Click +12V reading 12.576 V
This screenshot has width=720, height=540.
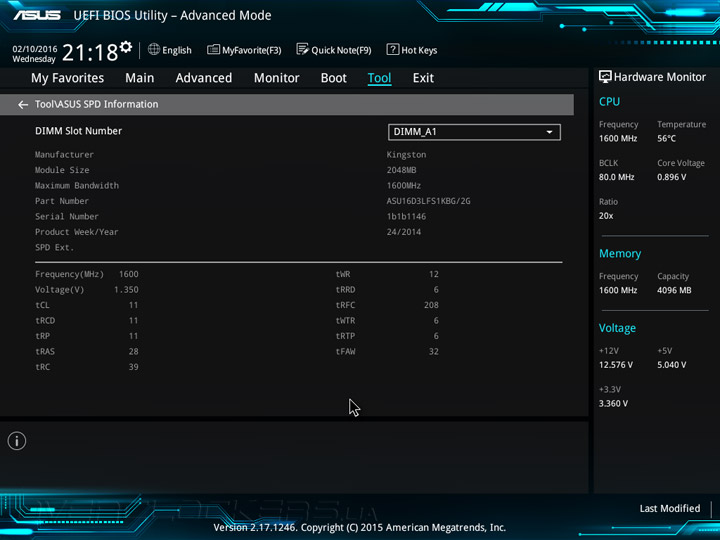[616, 365]
